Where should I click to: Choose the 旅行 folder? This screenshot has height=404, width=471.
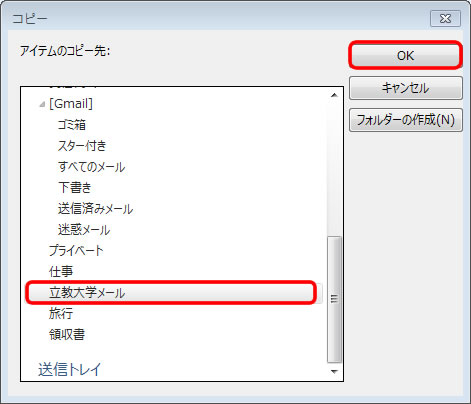coord(61,314)
